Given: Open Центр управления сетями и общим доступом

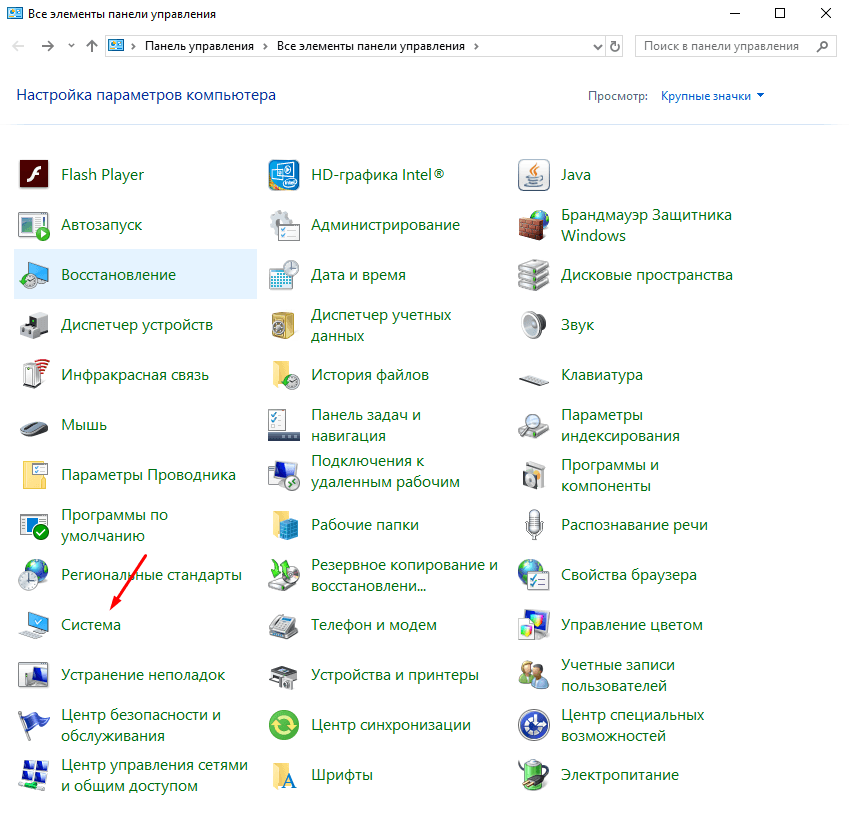Looking at the screenshot, I should (154, 775).
